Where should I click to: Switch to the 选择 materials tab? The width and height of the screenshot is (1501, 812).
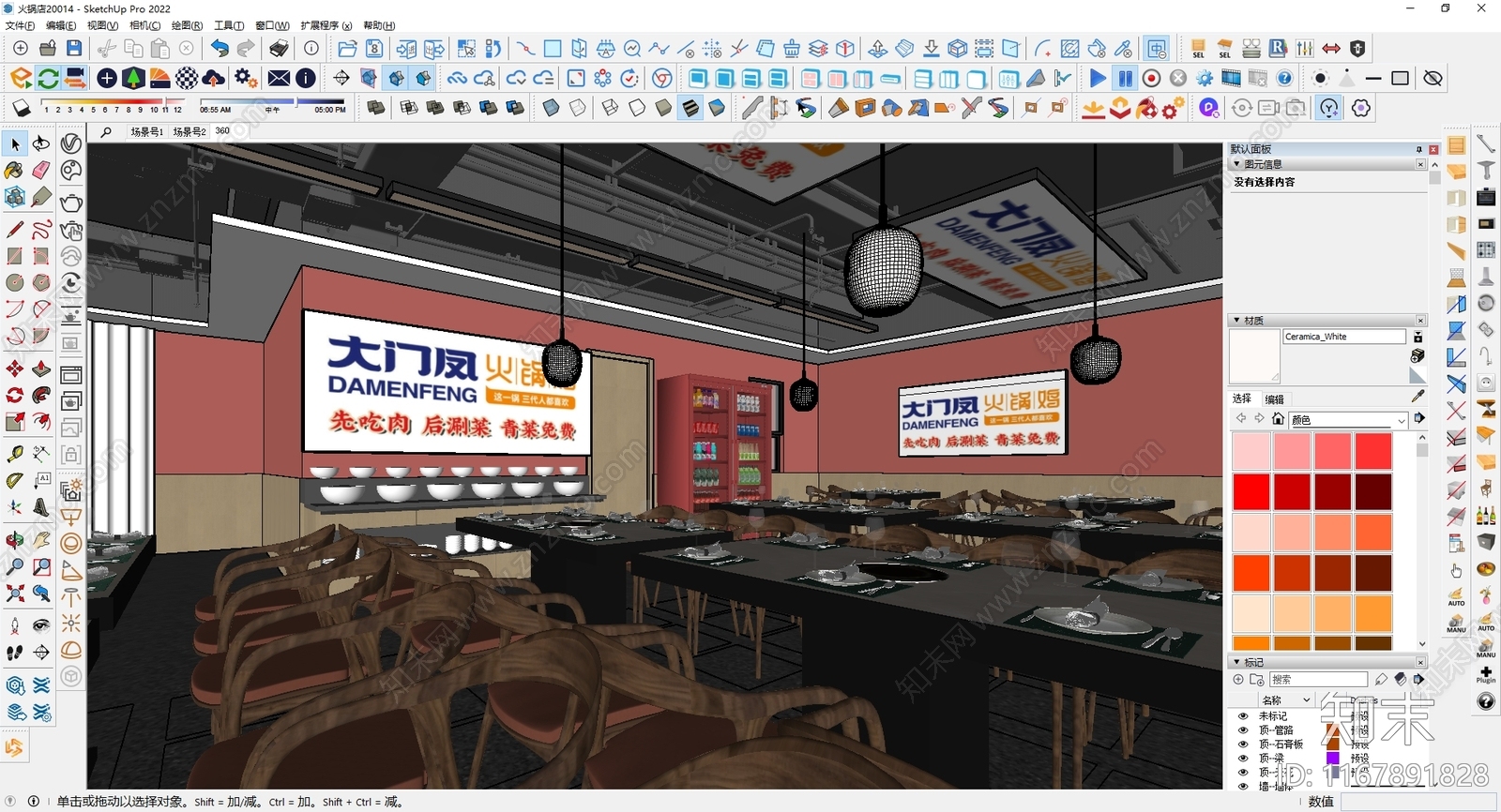[1242, 398]
